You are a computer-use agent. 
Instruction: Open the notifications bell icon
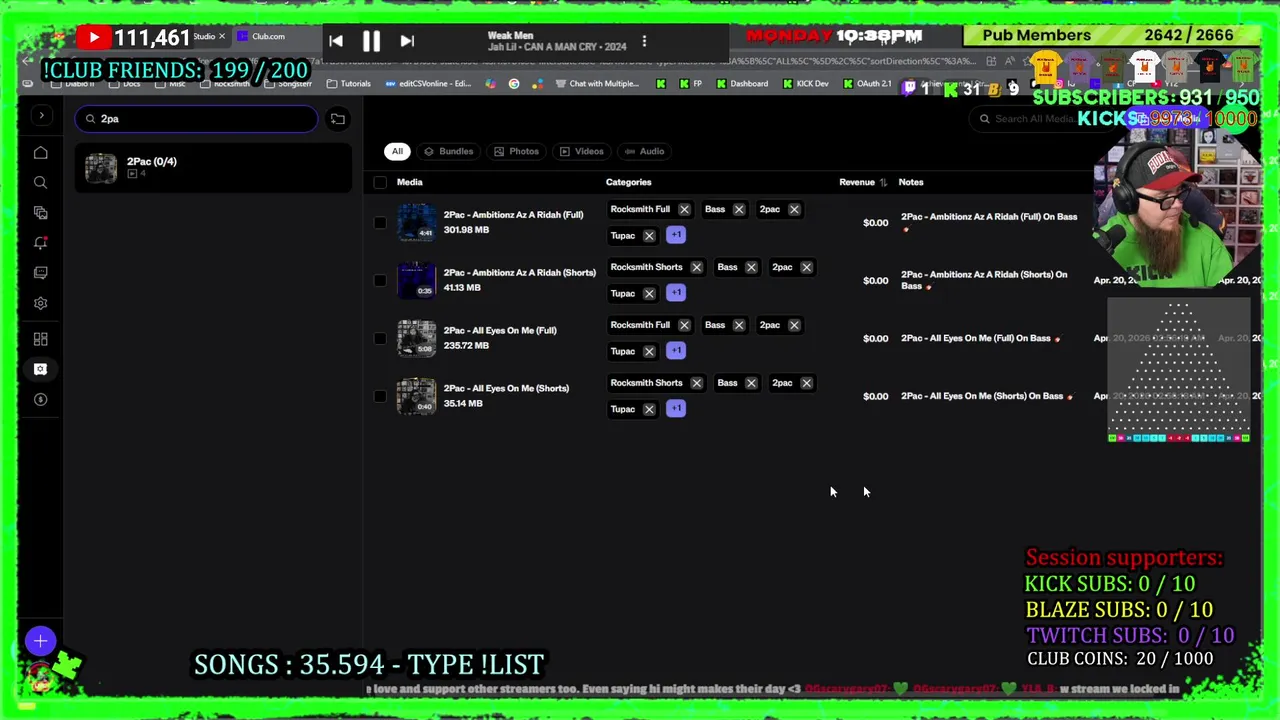[41, 243]
